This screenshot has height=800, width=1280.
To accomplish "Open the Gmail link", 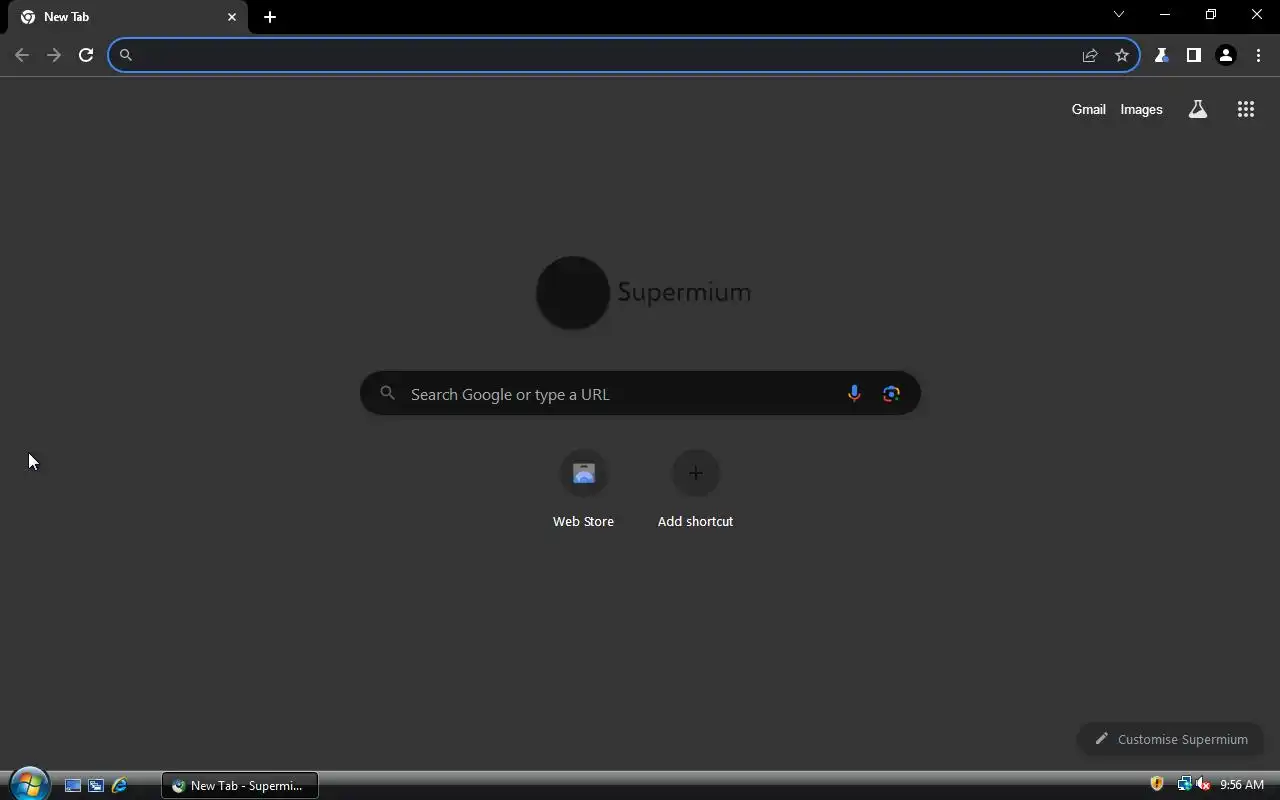I will click(1089, 109).
